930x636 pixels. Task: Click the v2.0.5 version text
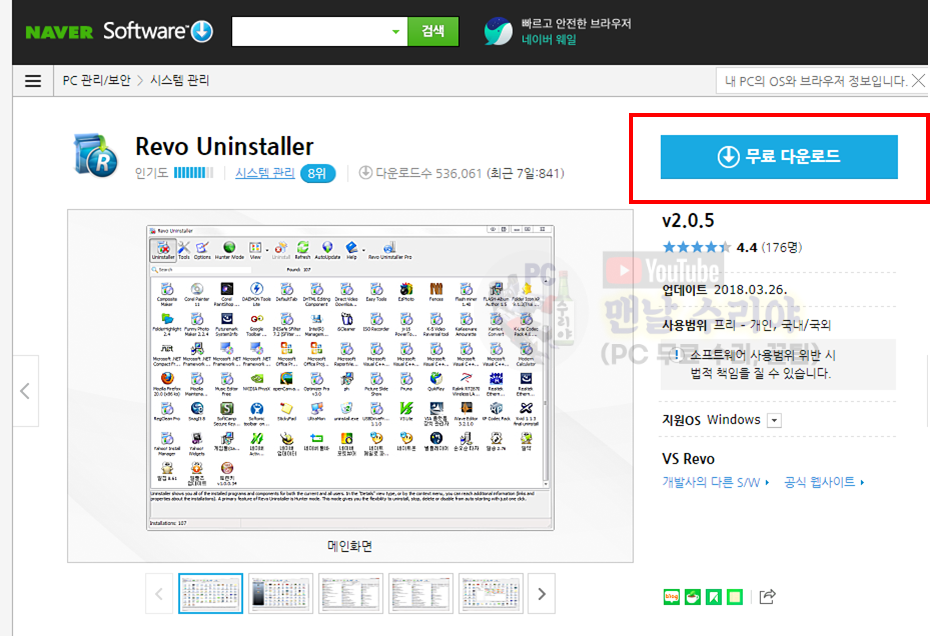[x=688, y=221]
